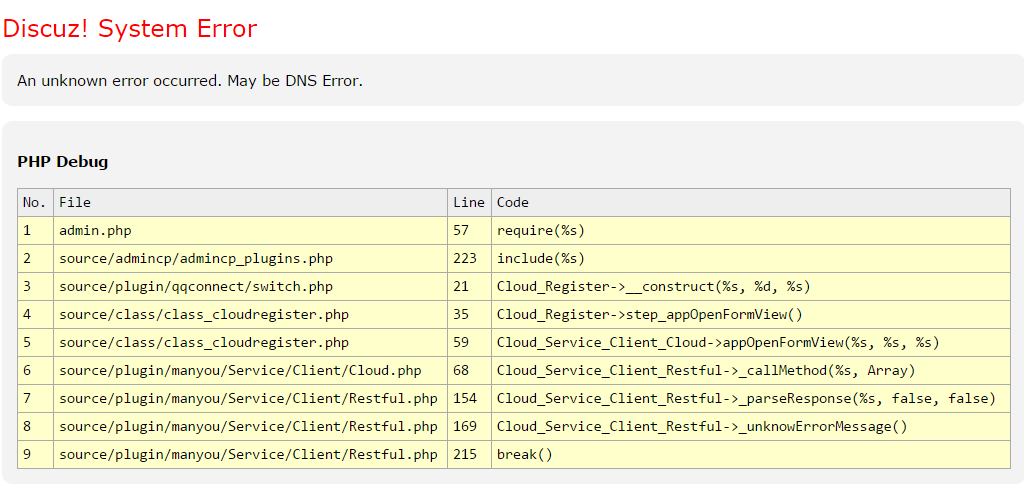
Task: Select the Cloud_Register->__construct code cell
Action: click(x=653, y=286)
